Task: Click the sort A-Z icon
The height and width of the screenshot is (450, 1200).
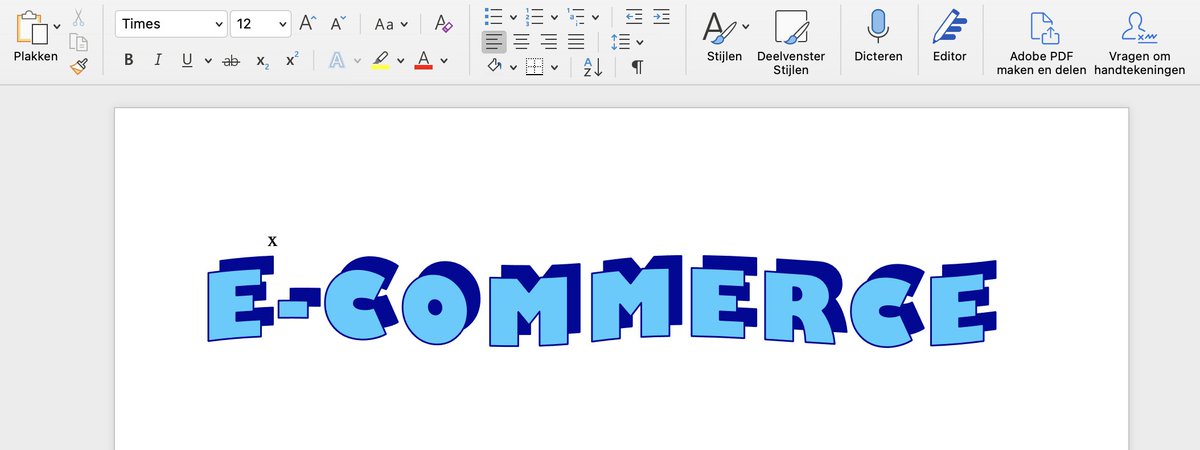Action: 593,67
